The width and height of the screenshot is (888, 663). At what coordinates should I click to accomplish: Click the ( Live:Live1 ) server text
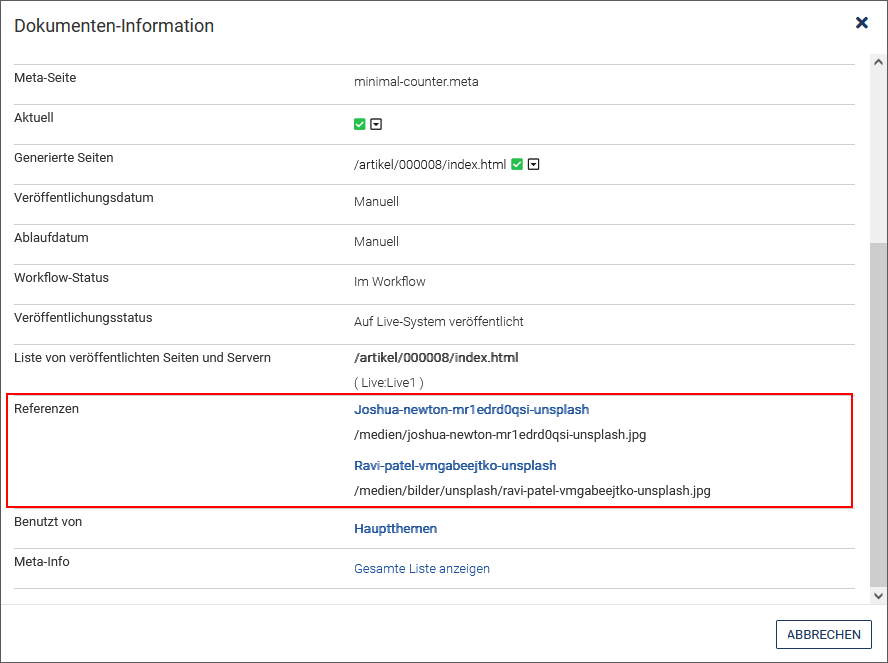[x=389, y=383]
